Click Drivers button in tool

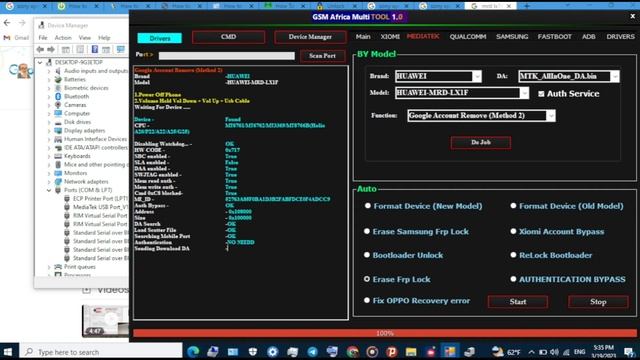[160, 38]
